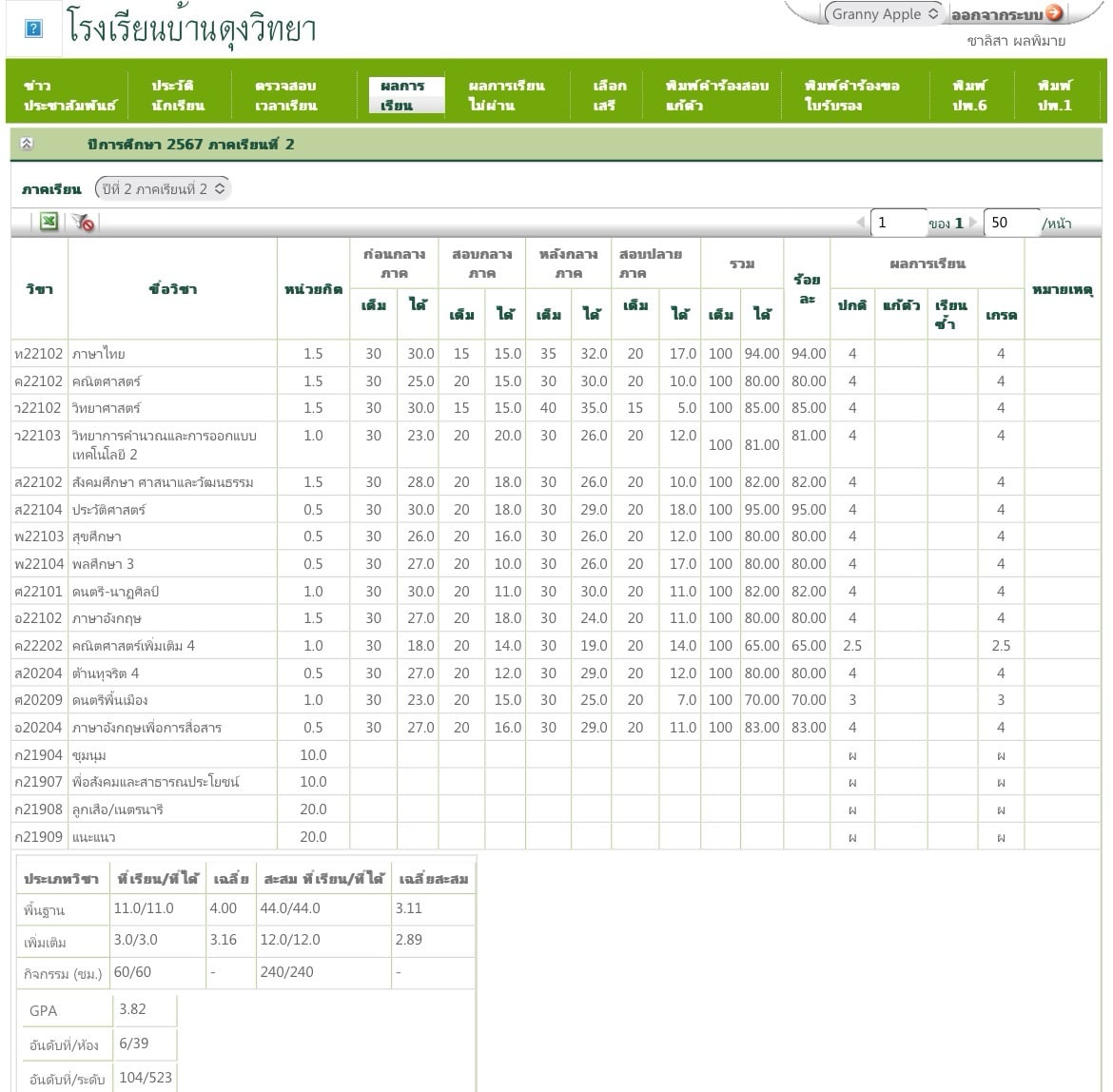Screen dimensions: 1113x1092
Task: Select the คณิตศาสตร์เพิ่มเติม 4 subject cell
Action: pos(172,646)
